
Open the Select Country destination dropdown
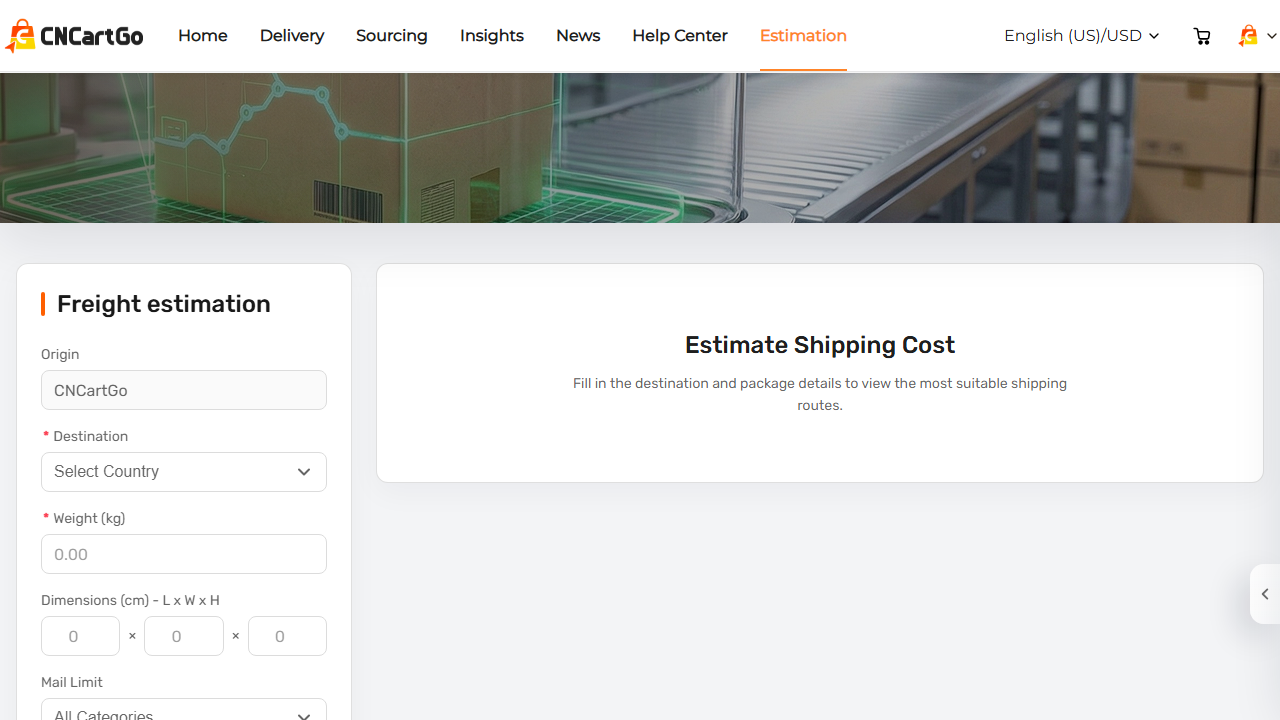click(x=184, y=472)
